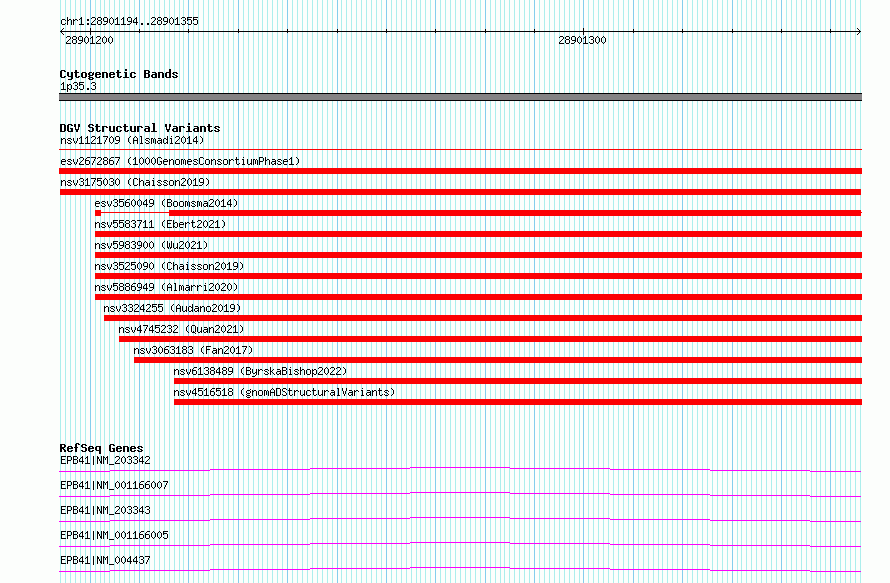Click the 1p35.3 band label

coord(78,86)
